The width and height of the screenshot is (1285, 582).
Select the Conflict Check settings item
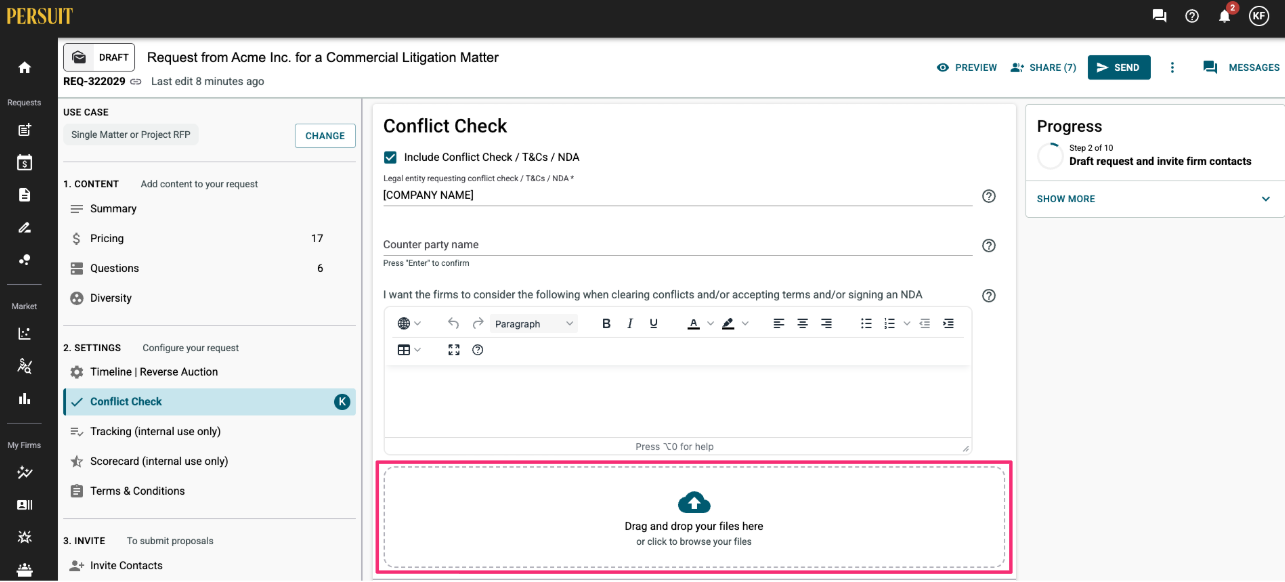tap(209, 402)
